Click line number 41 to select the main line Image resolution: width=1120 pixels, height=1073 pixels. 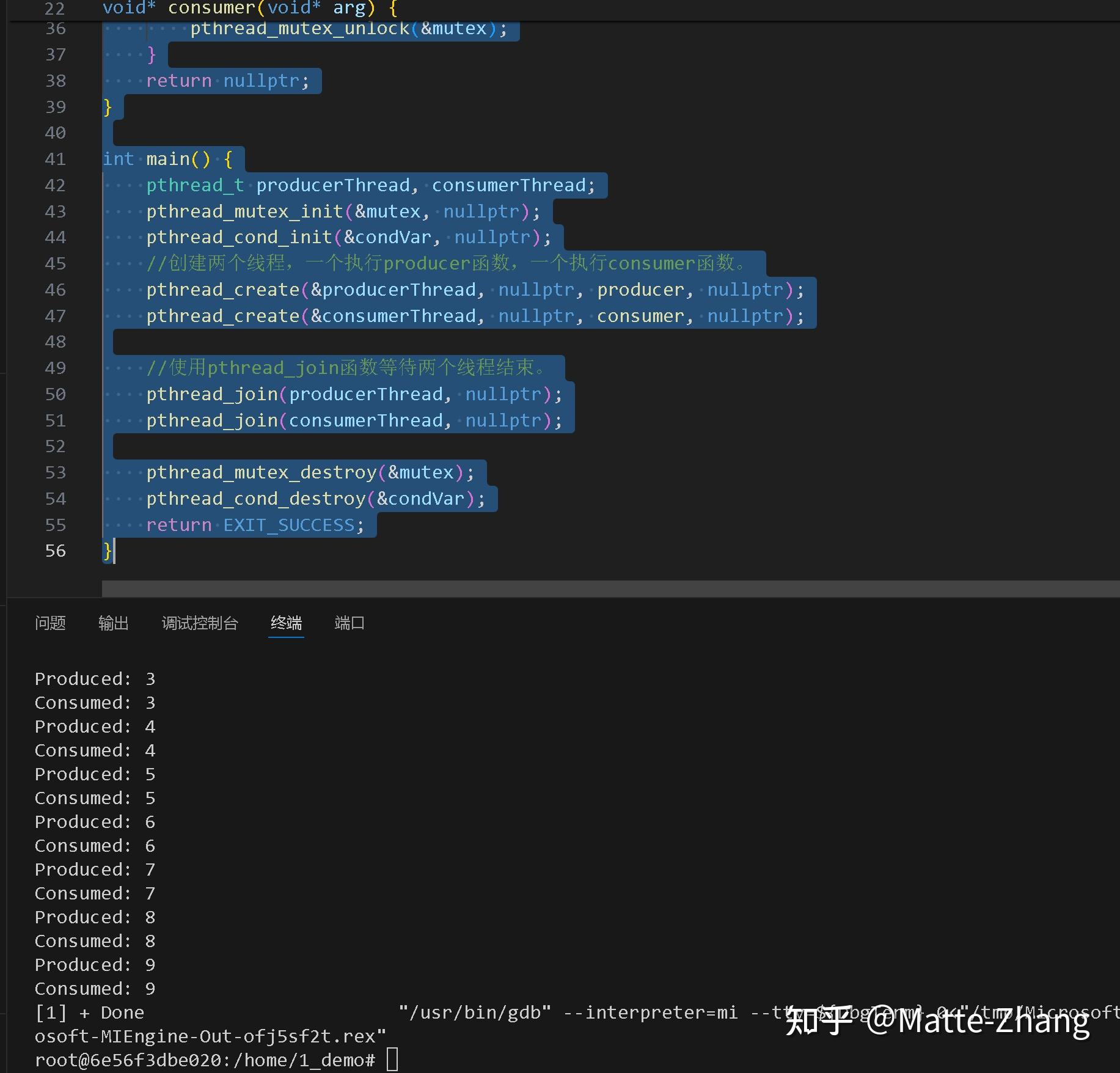55,159
